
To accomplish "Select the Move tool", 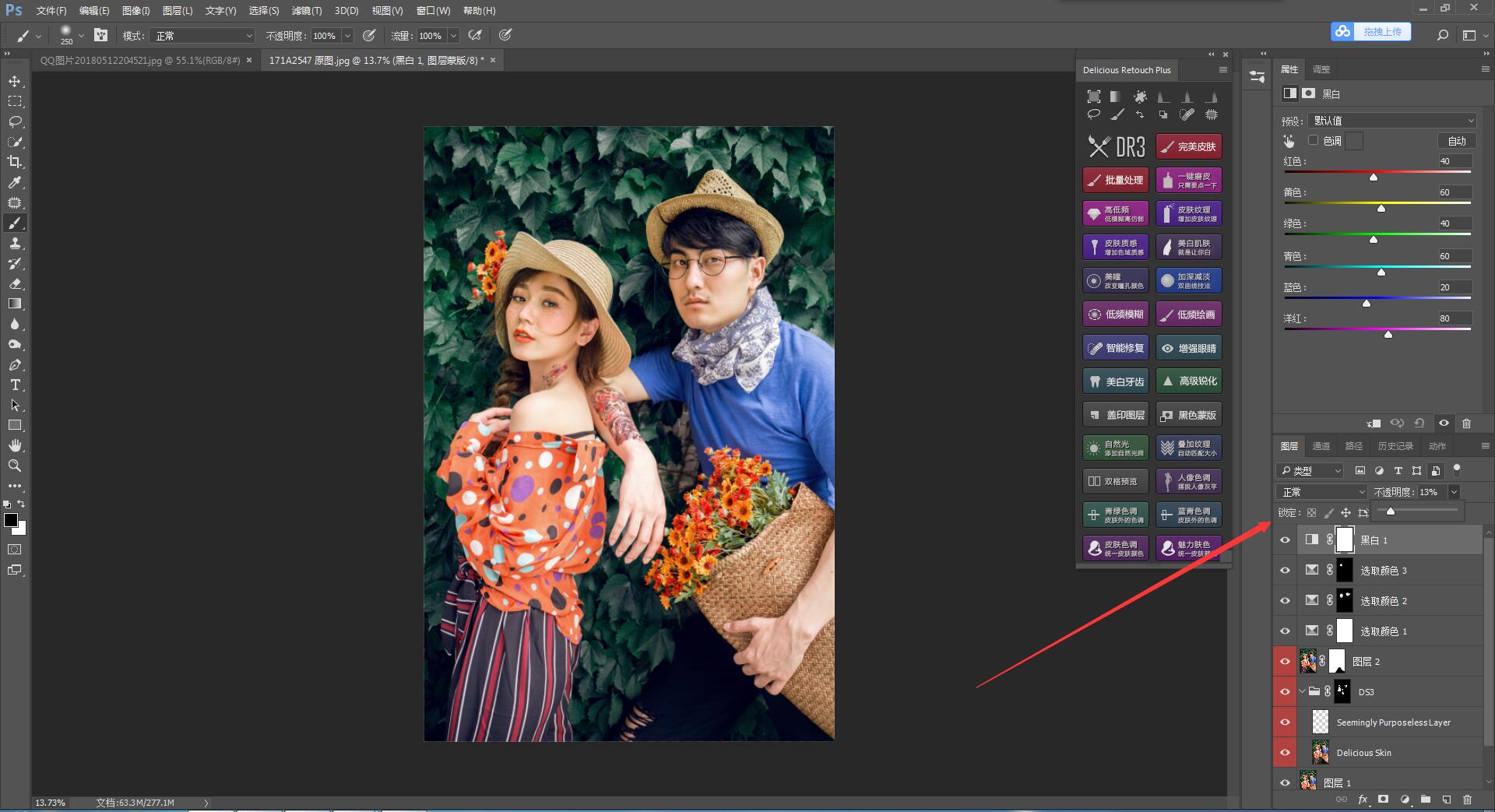I will click(15, 82).
